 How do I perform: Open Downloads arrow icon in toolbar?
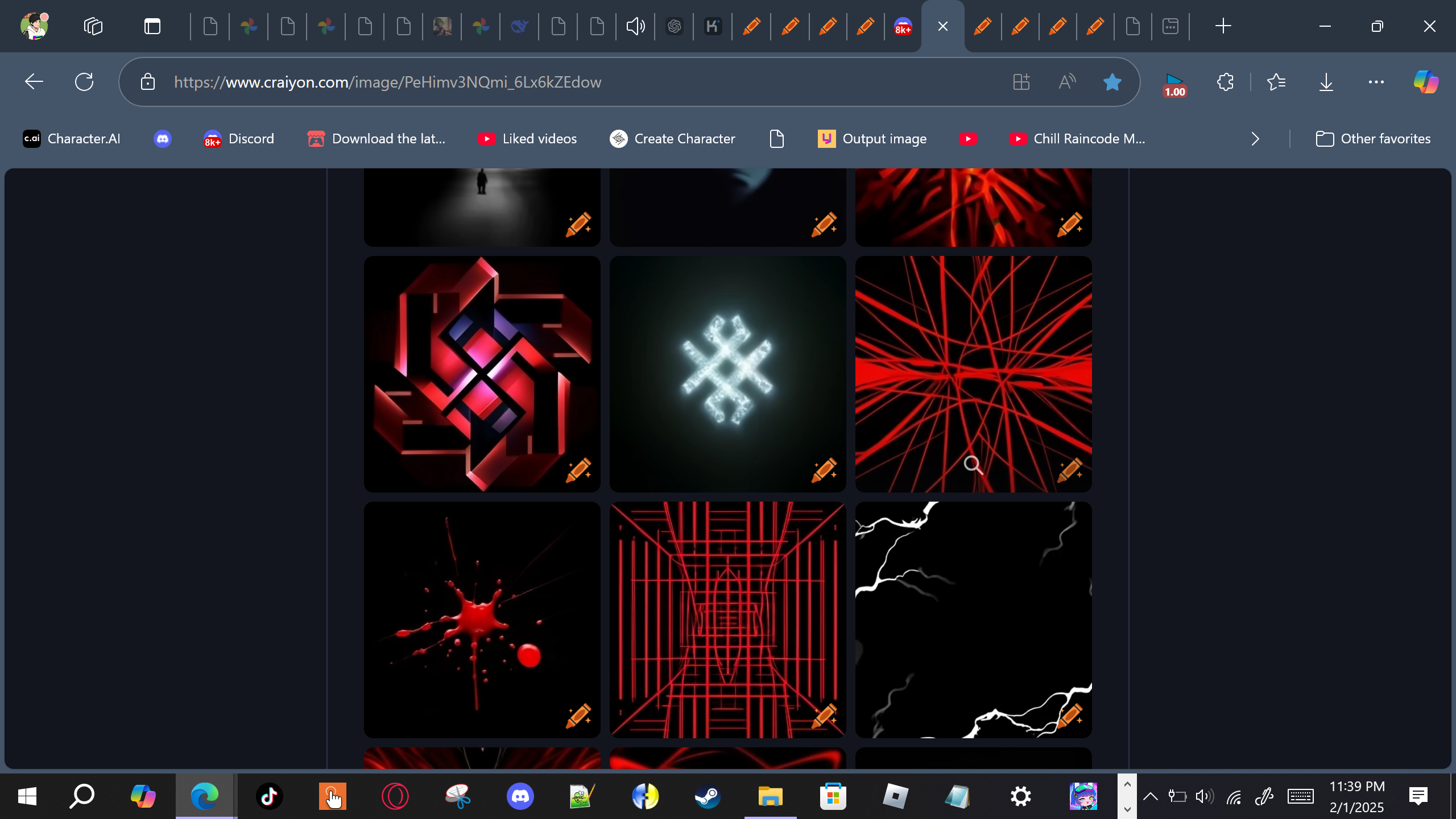click(x=1326, y=82)
